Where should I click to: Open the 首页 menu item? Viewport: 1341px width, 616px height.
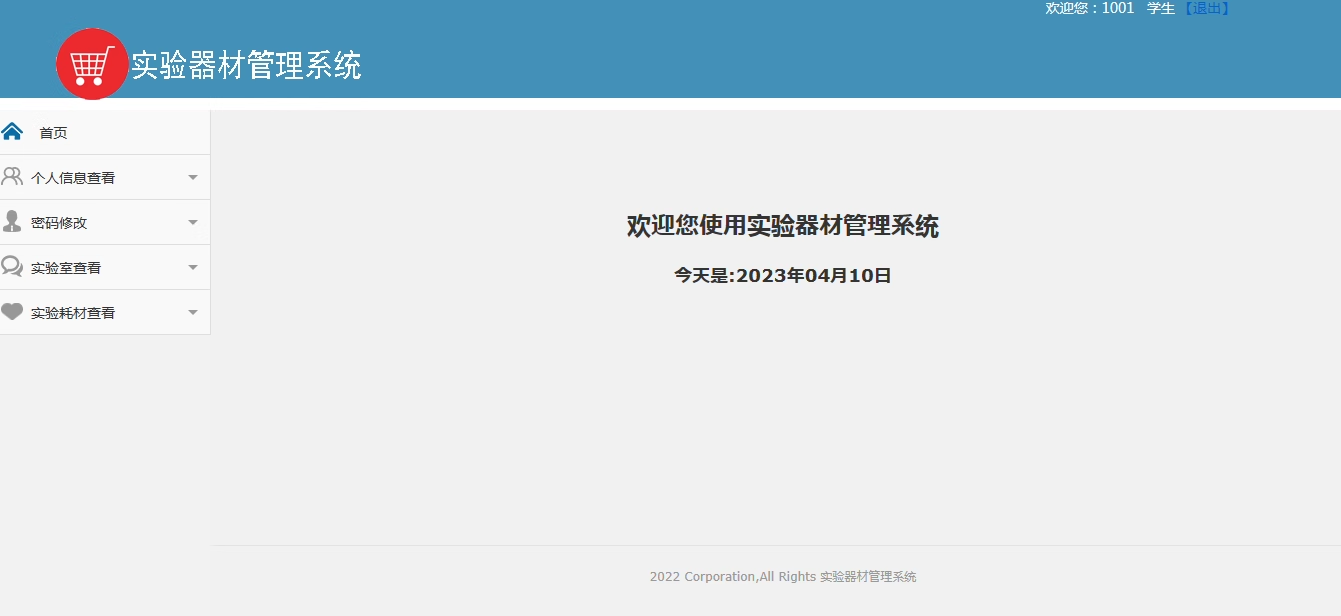coord(53,133)
